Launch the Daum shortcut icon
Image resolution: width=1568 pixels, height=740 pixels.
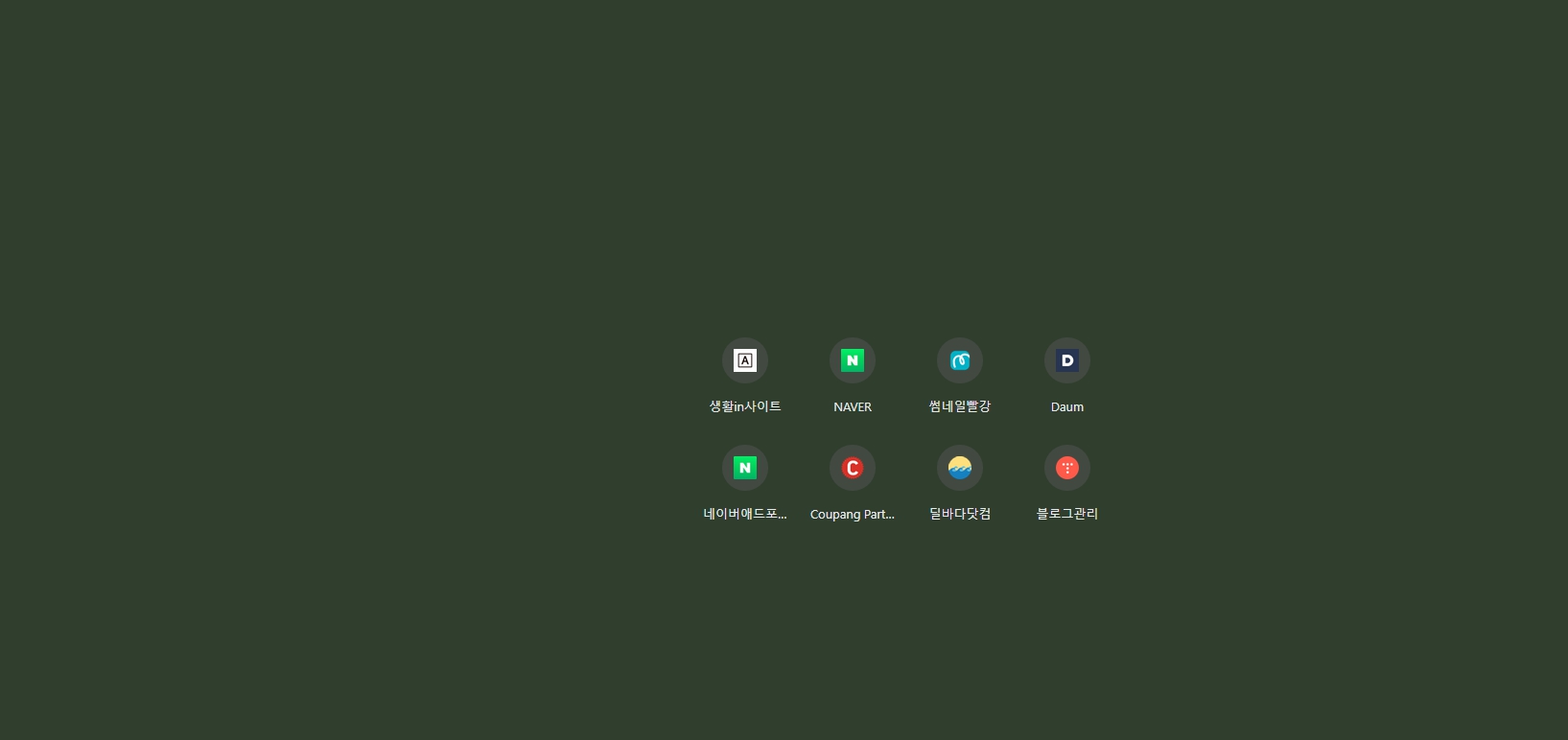click(x=1067, y=360)
